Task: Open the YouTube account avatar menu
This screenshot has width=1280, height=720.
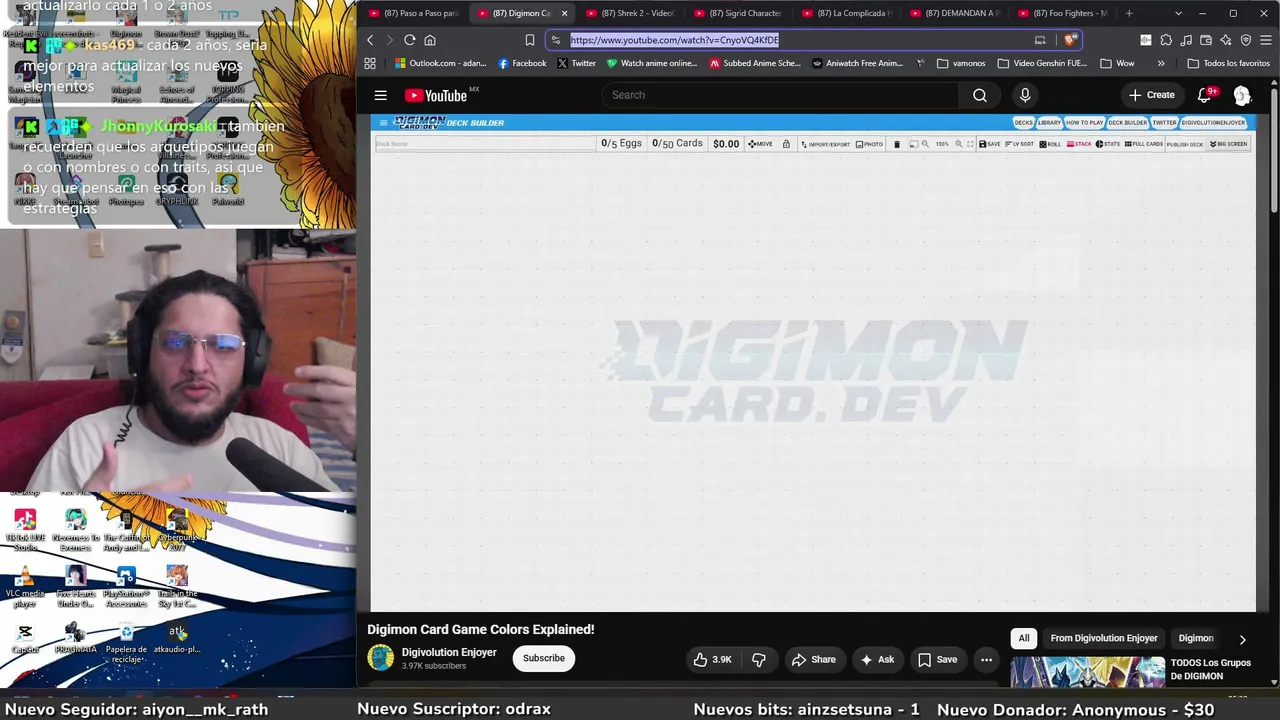Action: 1242,95
